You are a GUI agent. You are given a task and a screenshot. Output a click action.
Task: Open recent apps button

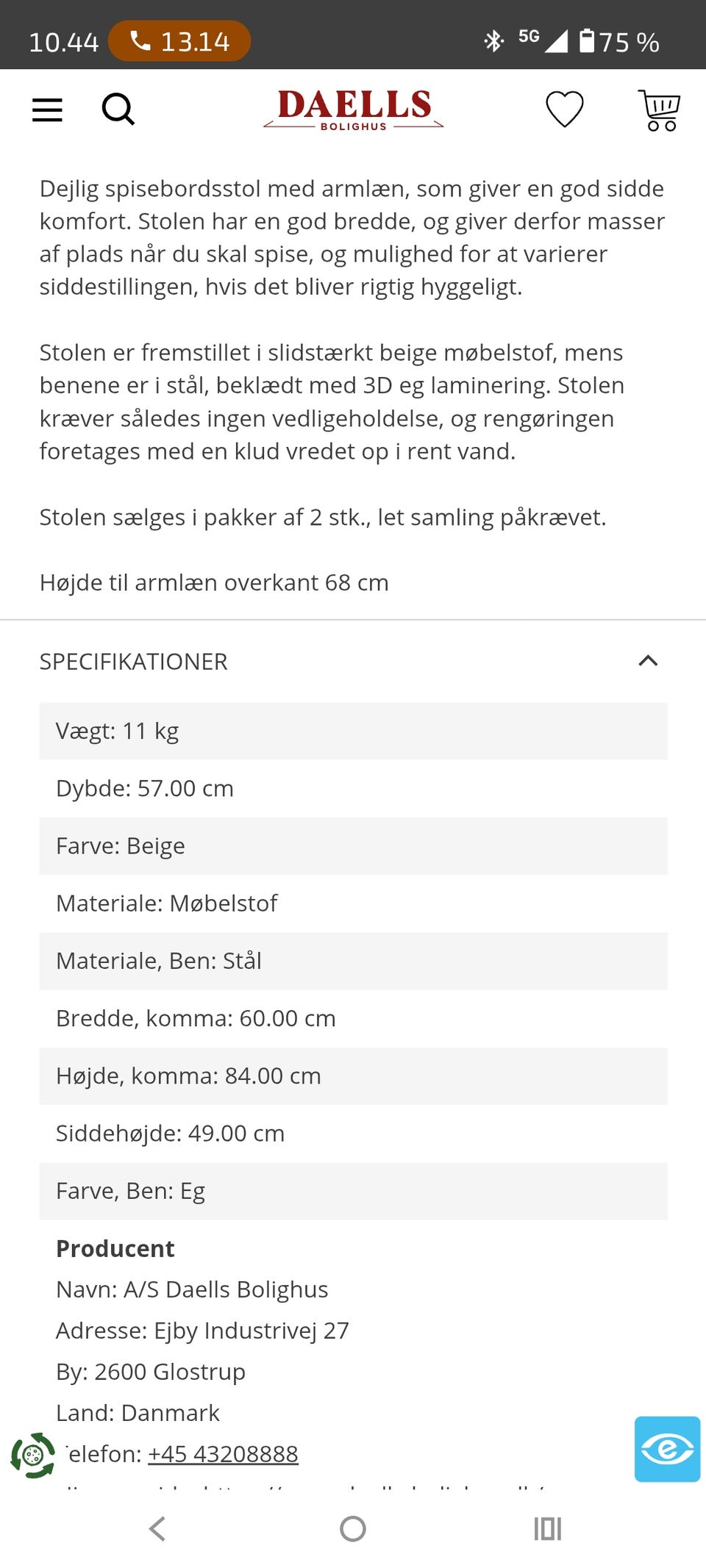547,1529
